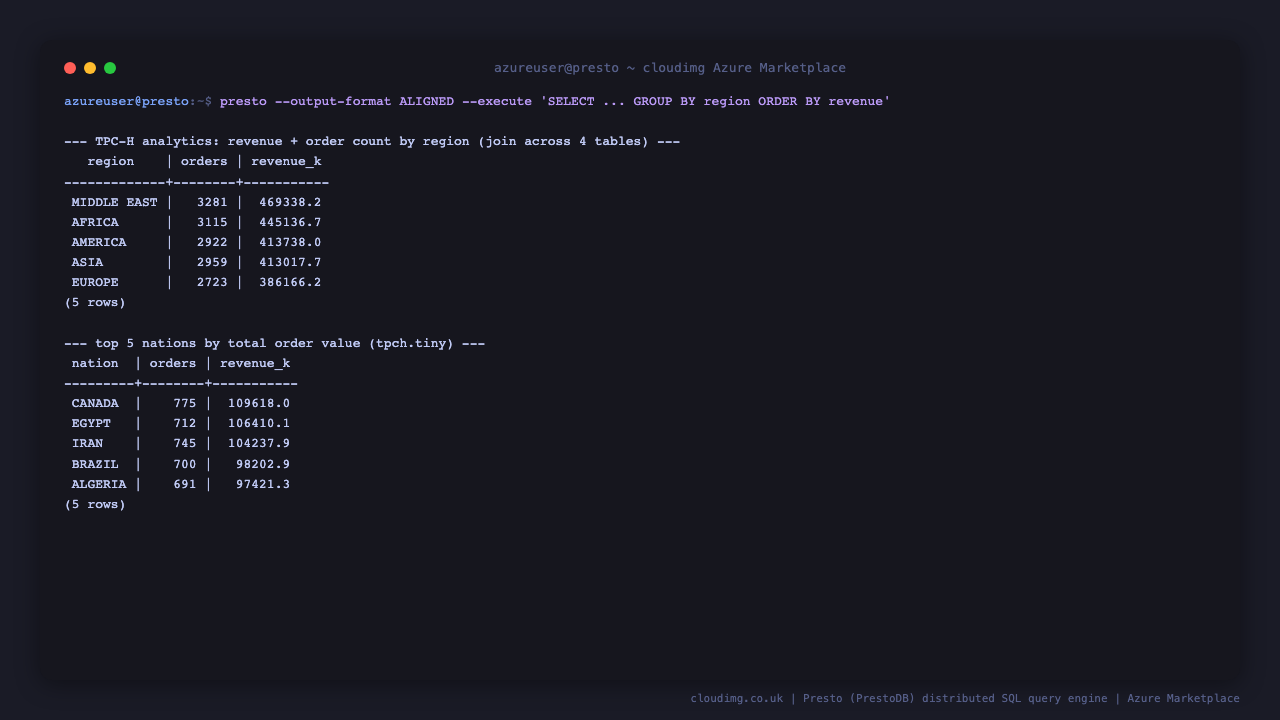Viewport: 1280px width, 720px height.
Task: Select the revenue value '104237.9'
Action: (259, 443)
